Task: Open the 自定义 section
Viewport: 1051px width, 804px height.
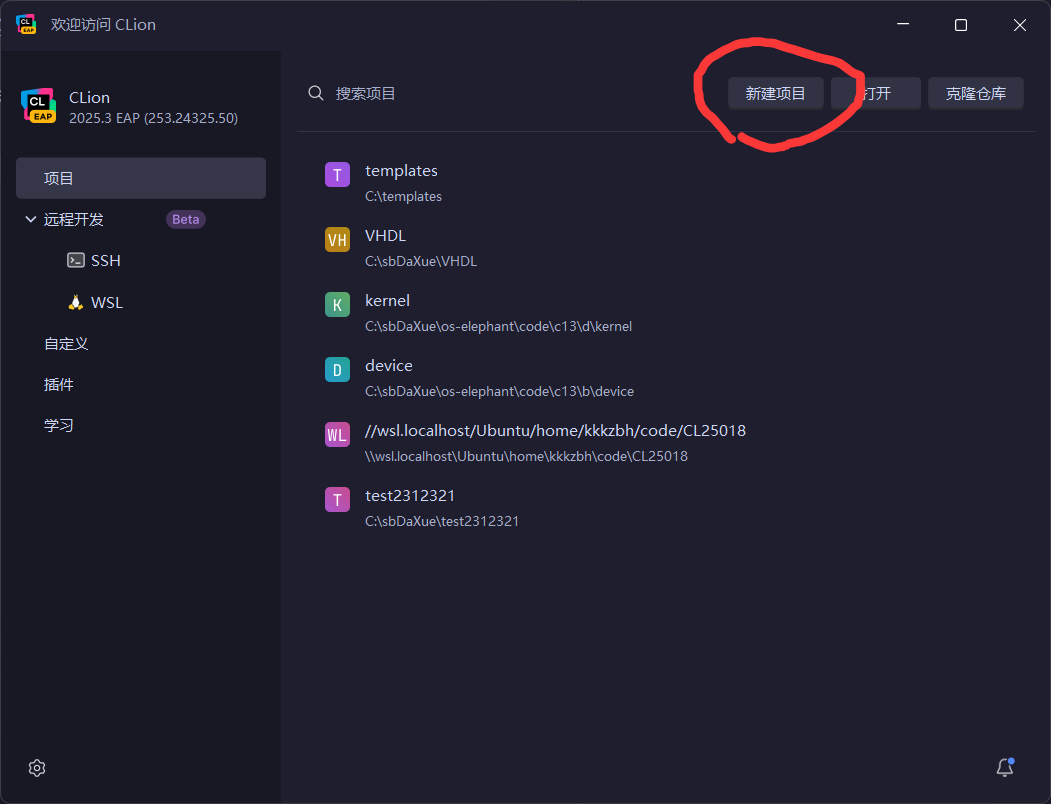Action: (66, 343)
